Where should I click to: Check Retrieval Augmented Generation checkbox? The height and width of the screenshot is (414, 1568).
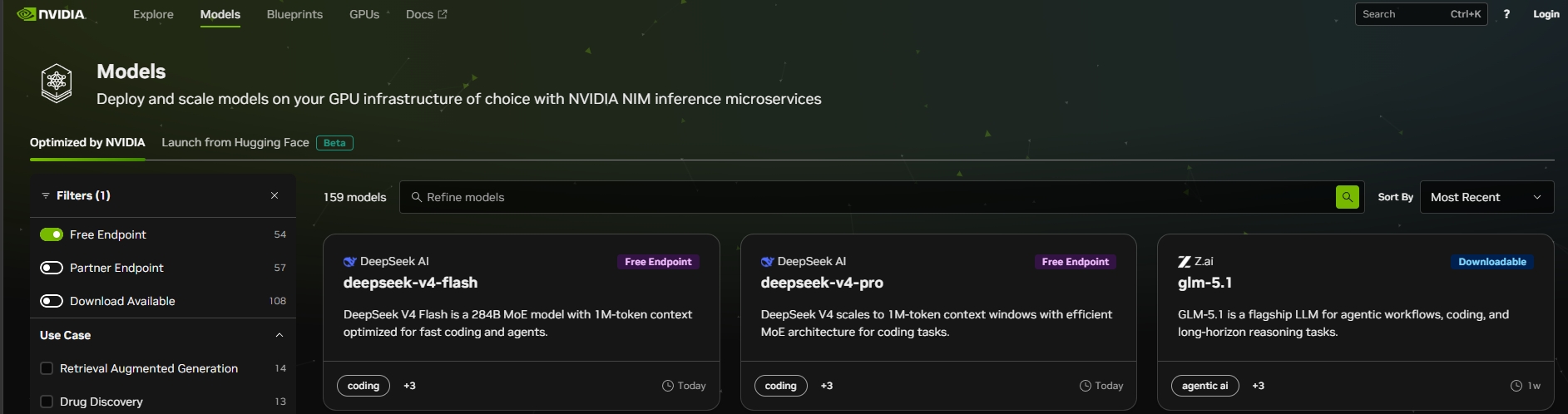tap(47, 368)
